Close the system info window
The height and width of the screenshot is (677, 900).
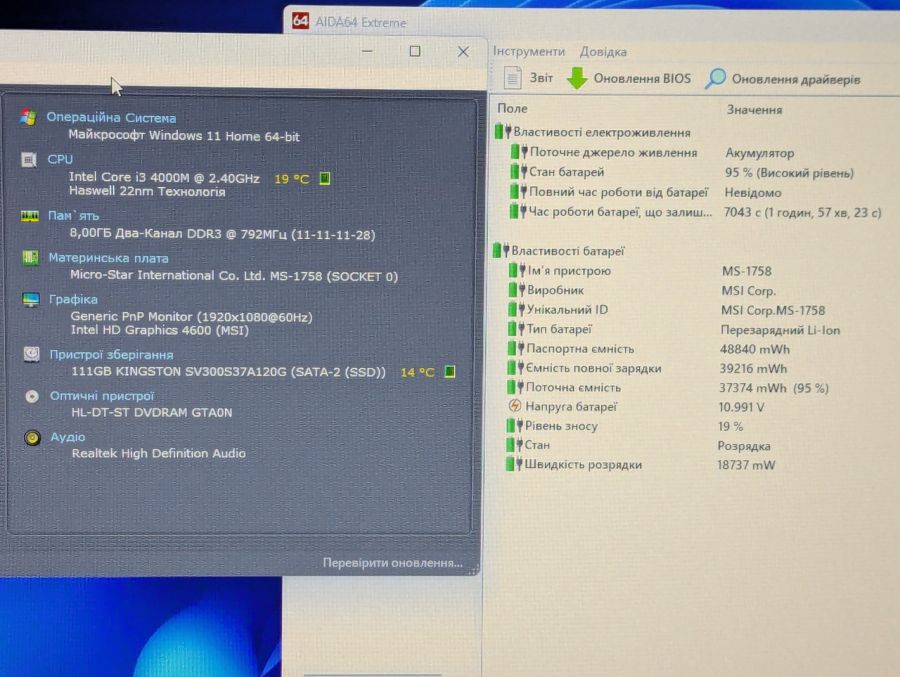click(463, 52)
